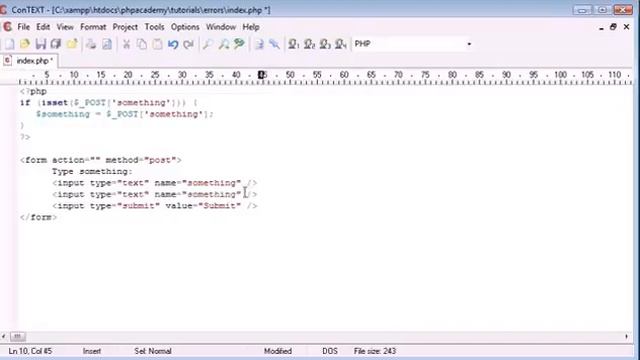This screenshot has width=640, height=360.
Task: Run user command 1
Action: click(293, 44)
